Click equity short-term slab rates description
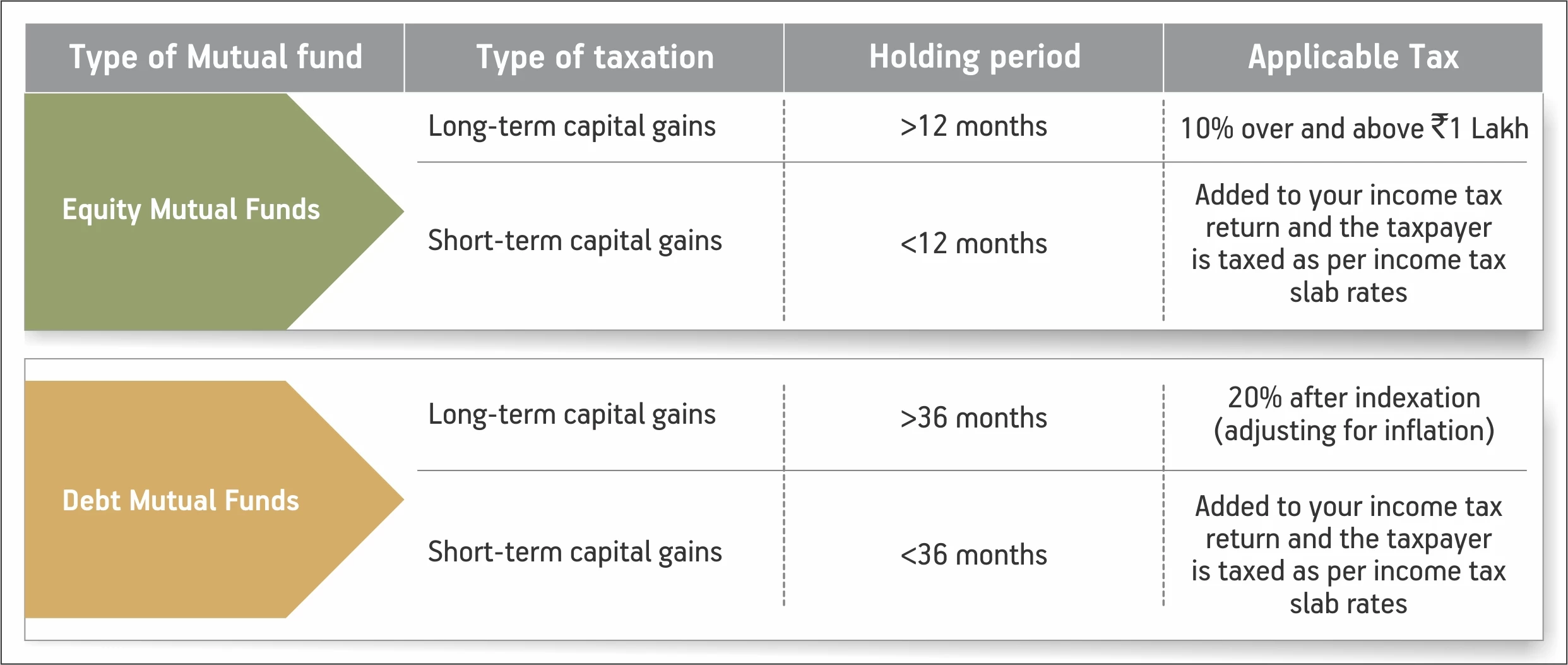 tap(1349, 244)
